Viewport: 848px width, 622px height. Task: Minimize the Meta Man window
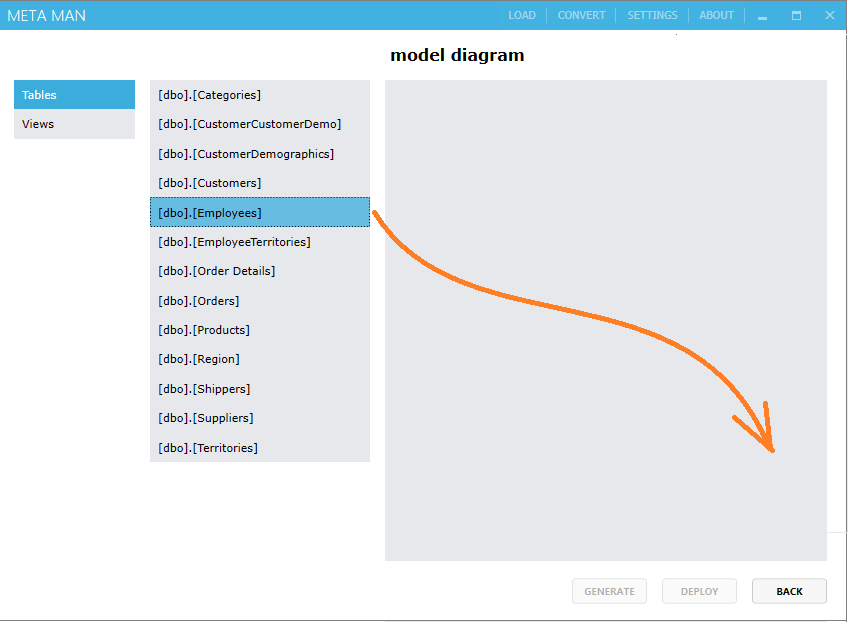763,16
